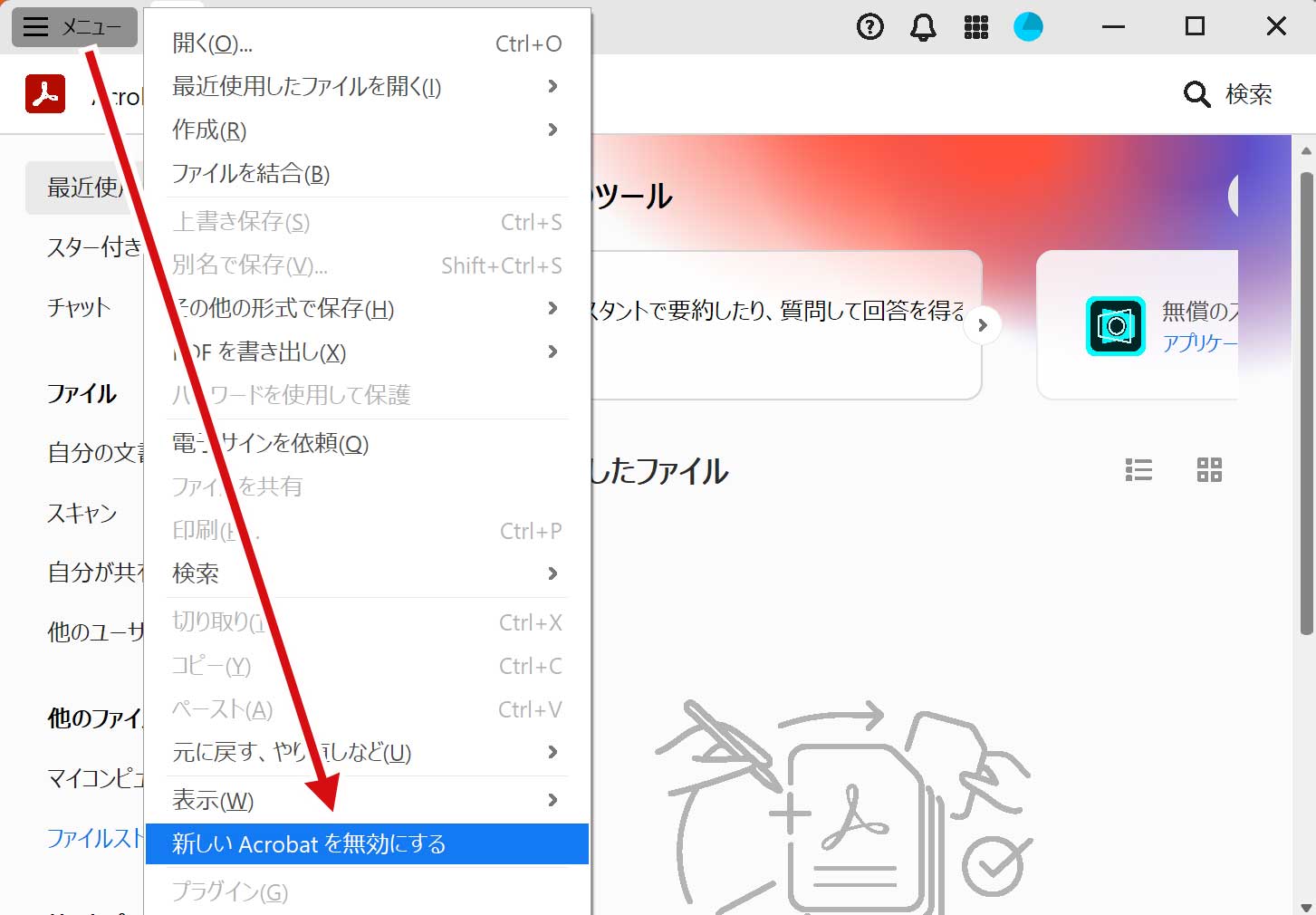Switch to list view icon
Image resolution: width=1316 pixels, height=915 pixels.
coord(1138,469)
